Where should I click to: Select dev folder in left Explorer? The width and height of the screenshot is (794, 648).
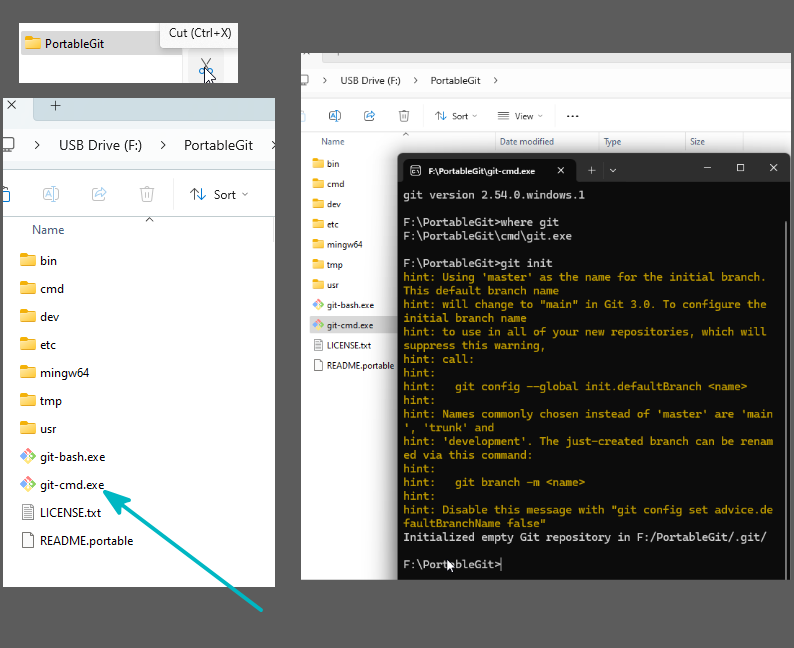coord(39,316)
